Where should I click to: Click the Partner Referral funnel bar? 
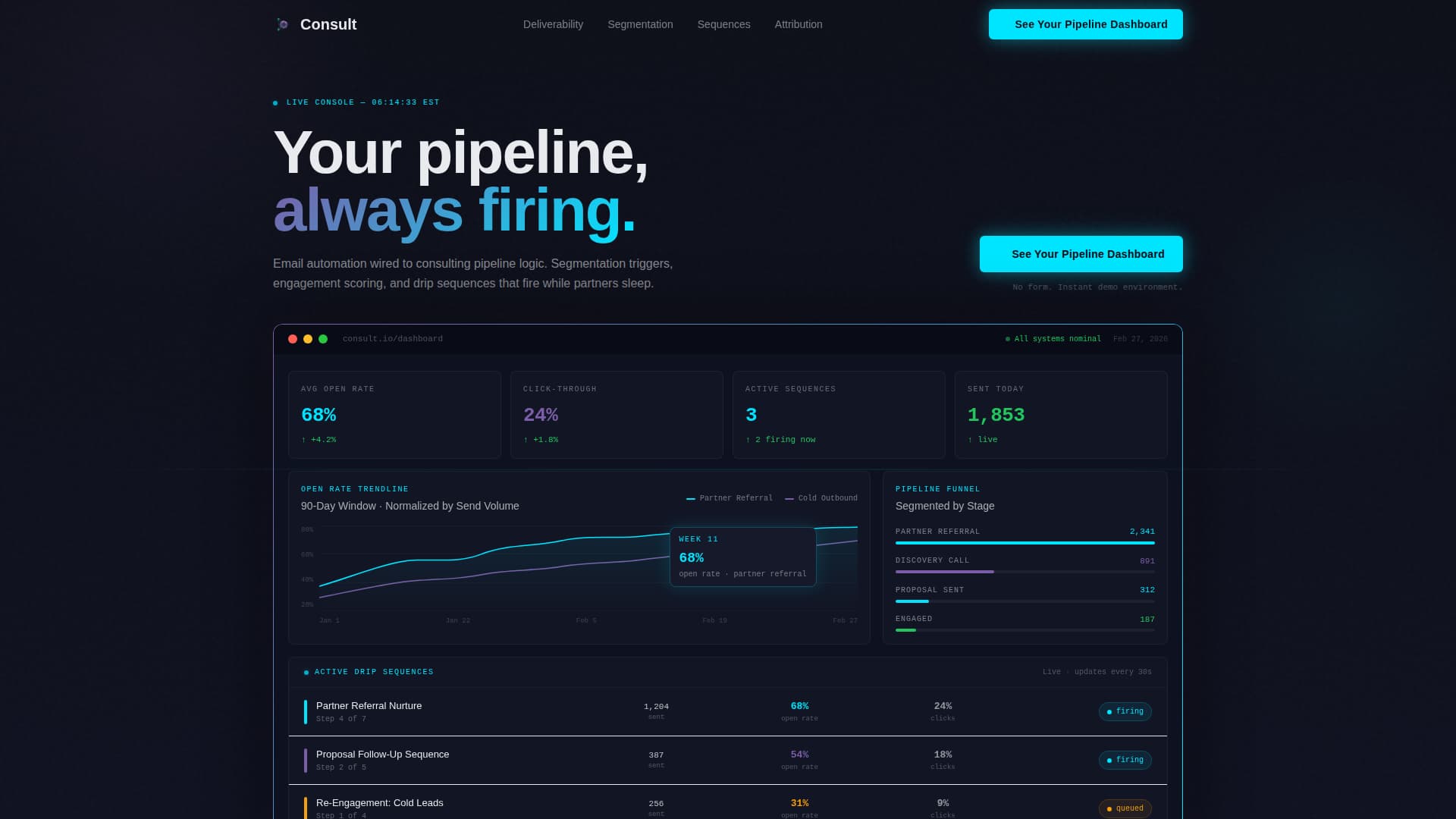(1025, 543)
